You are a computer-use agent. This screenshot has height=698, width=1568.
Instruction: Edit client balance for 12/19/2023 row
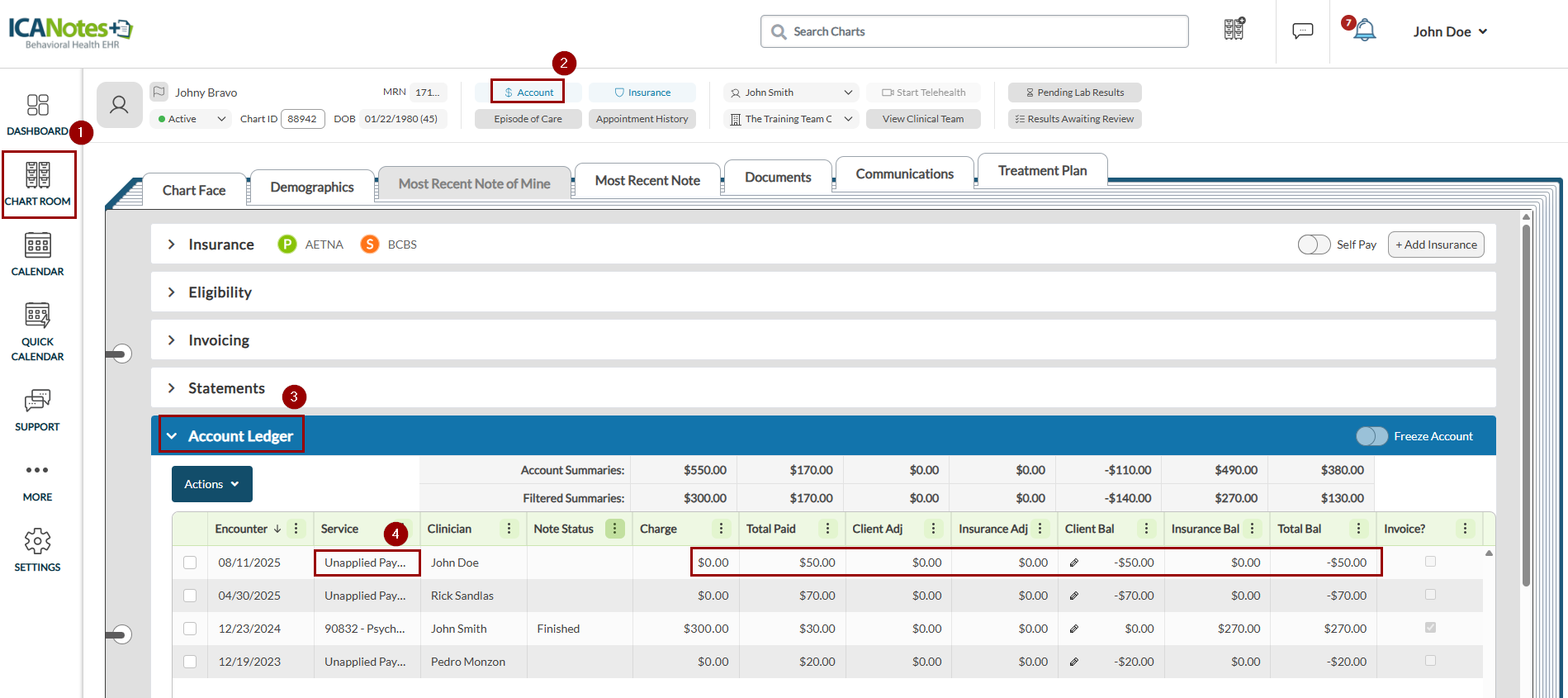click(x=1074, y=662)
